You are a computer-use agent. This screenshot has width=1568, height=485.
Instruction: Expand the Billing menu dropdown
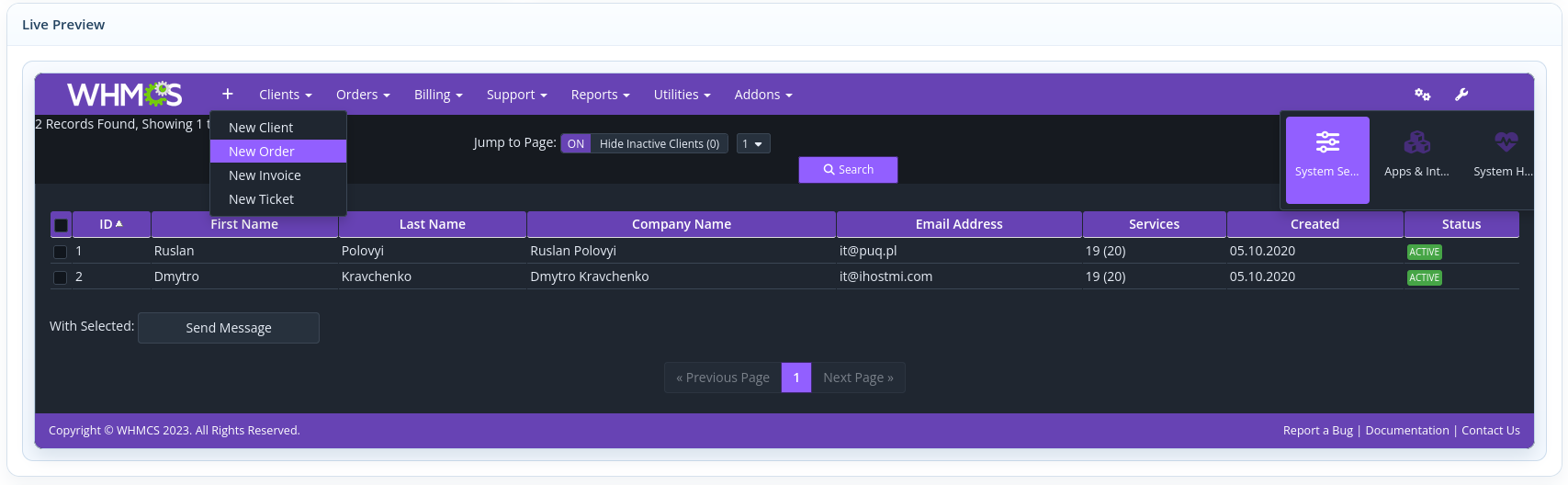coord(438,95)
